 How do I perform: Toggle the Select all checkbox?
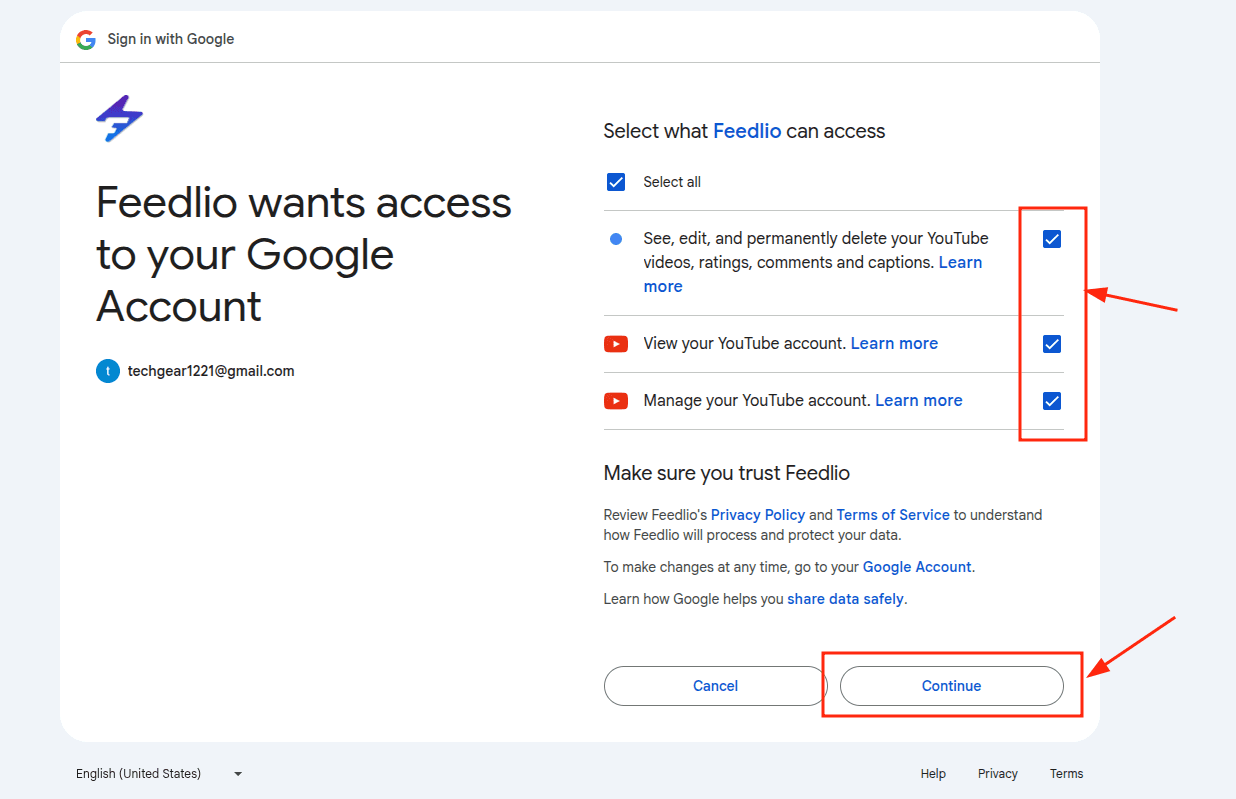[x=616, y=182]
